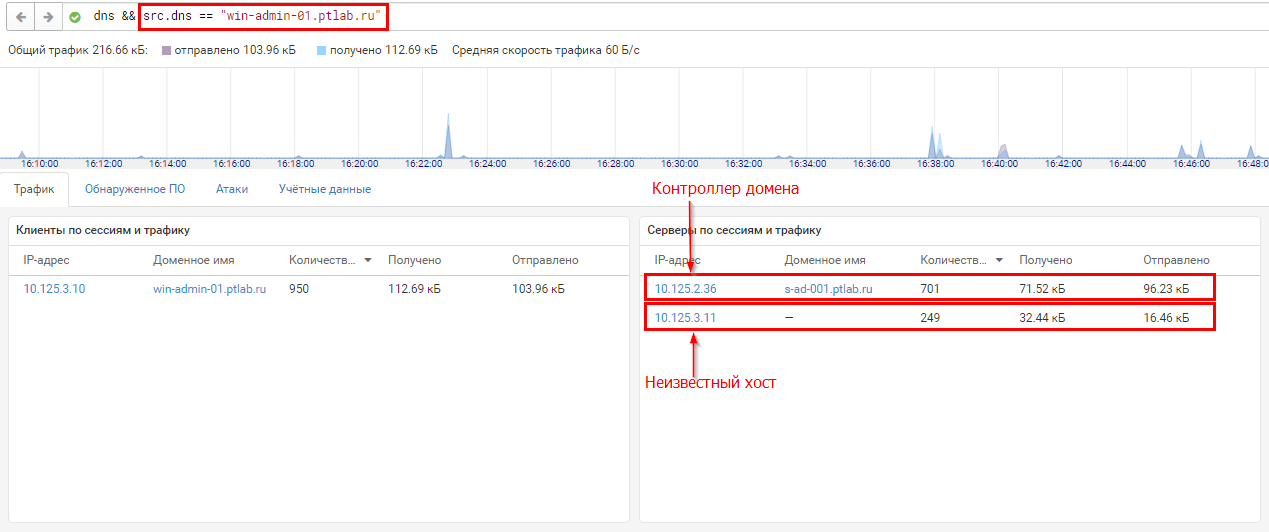Click the 950 sessions count for client

[299, 289]
